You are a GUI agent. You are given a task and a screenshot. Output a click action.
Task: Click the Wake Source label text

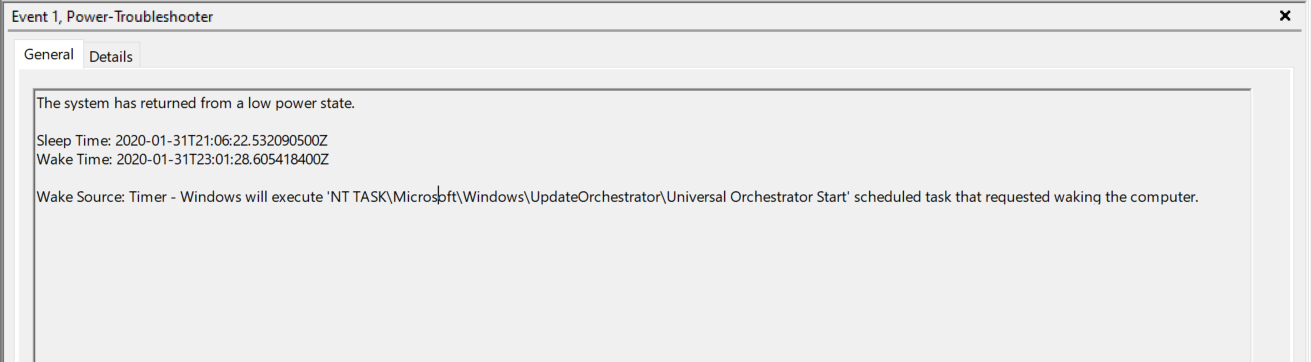[x=81, y=197]
